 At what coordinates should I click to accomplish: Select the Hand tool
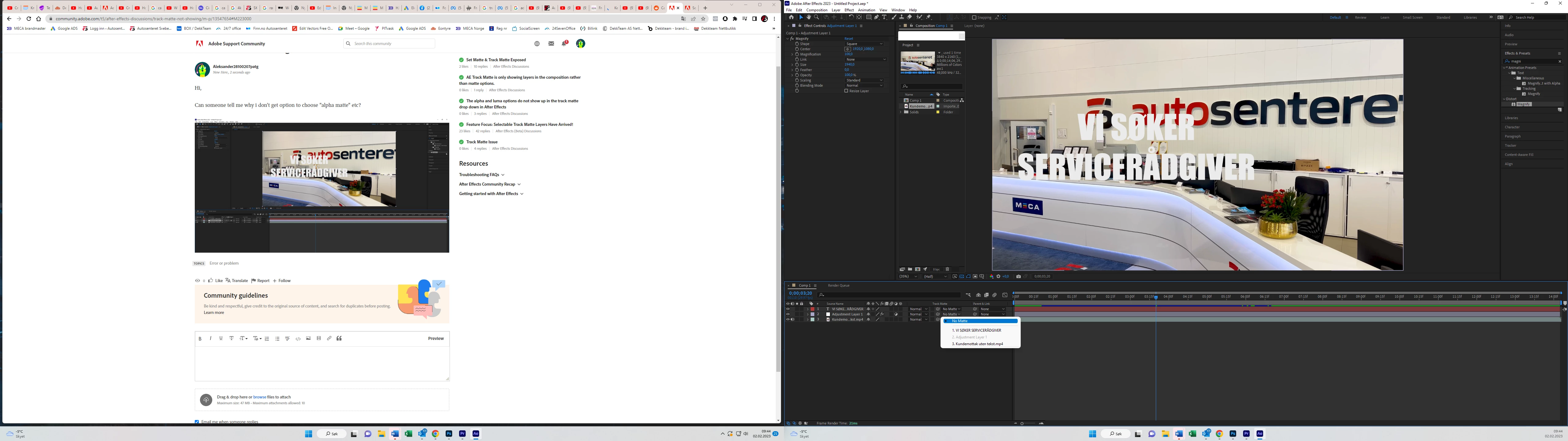(809, 17)
